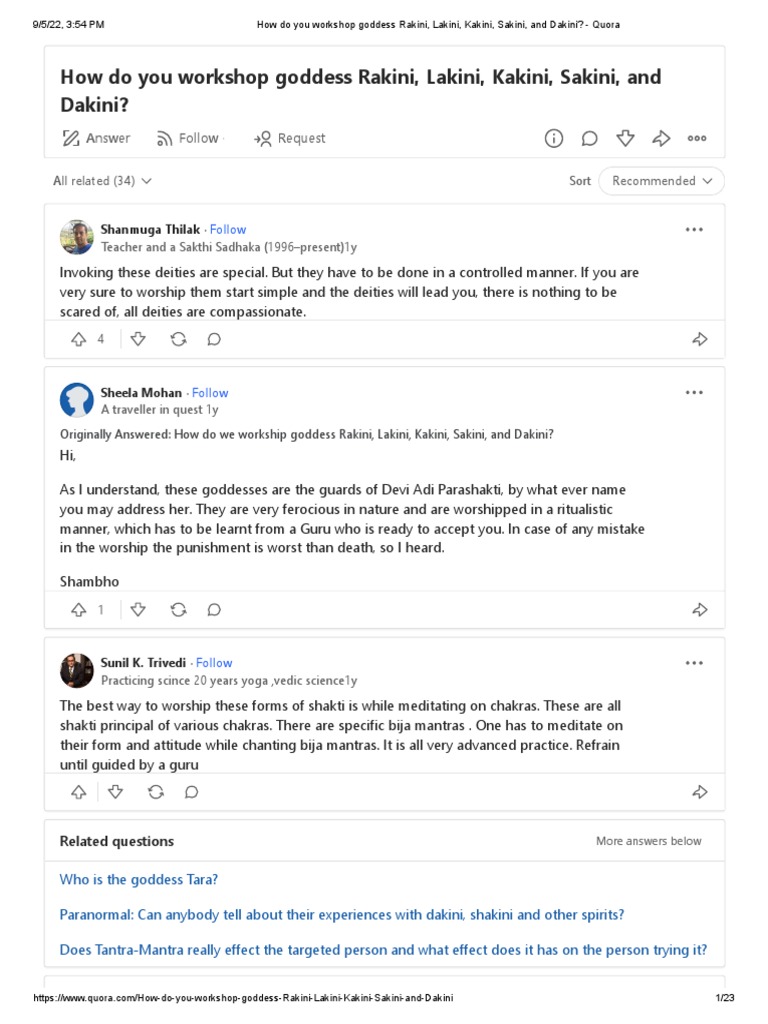Comment on Sheela Mohan's answer
This screenshot has height=1024, width=768.
point(214,609)
